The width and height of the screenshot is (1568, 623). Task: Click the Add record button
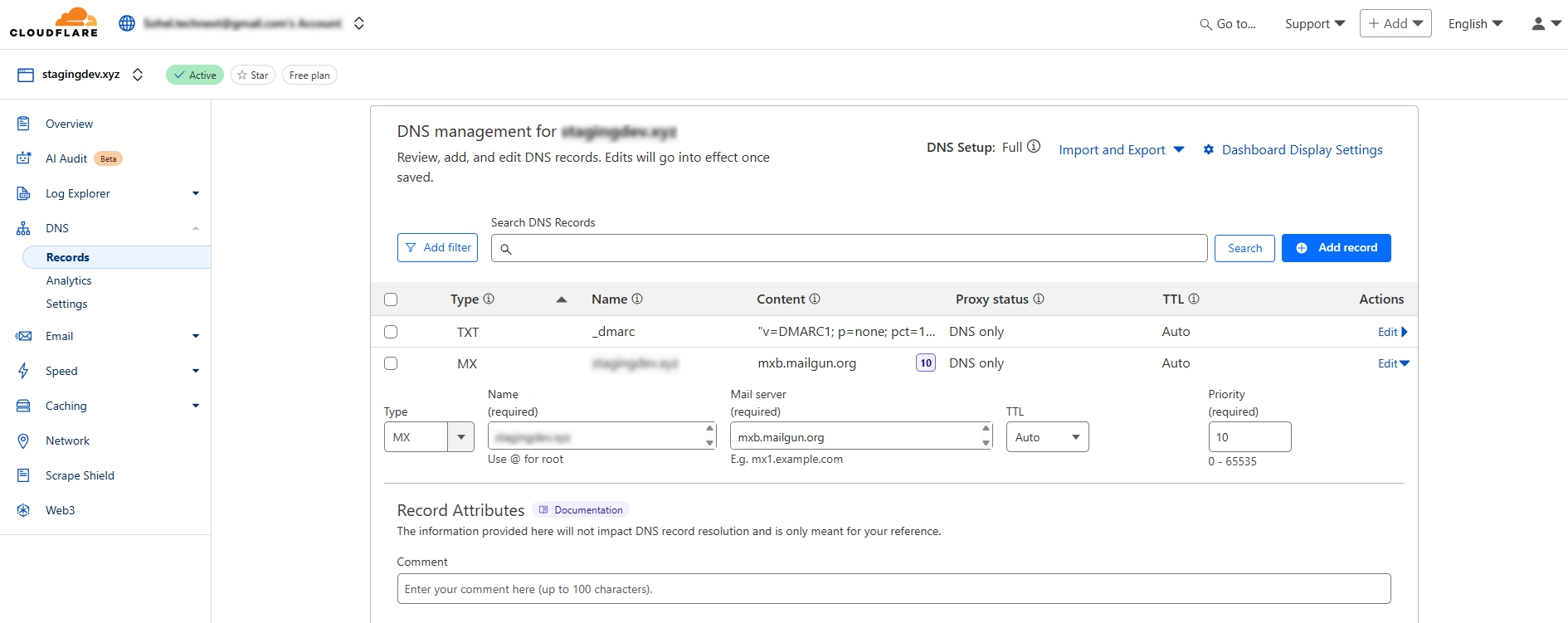pyautogui.click(x=1336, y=248)
